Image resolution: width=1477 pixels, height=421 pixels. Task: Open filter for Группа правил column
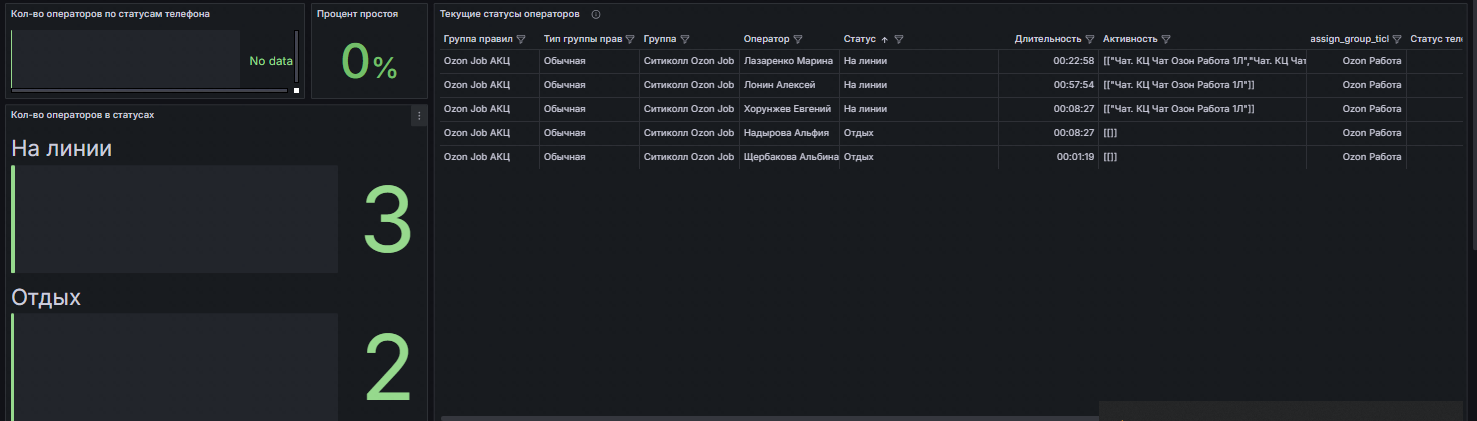point(520,39)
